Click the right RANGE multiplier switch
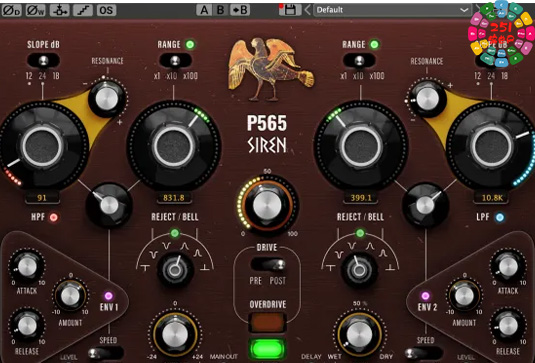This screenshot has width=535, height=363. coord(359,61)
